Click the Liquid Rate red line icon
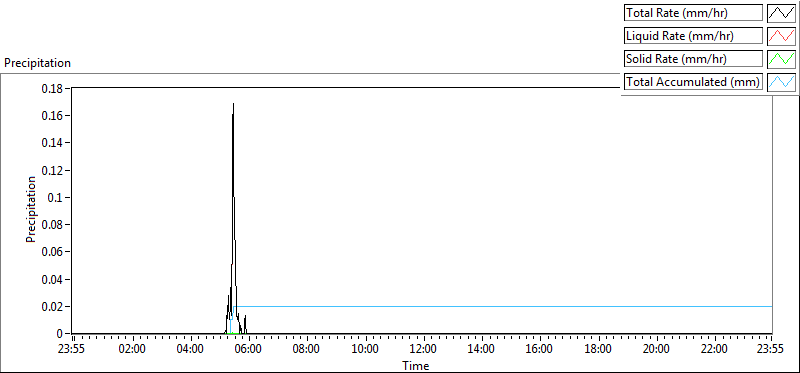 point(781,36)
